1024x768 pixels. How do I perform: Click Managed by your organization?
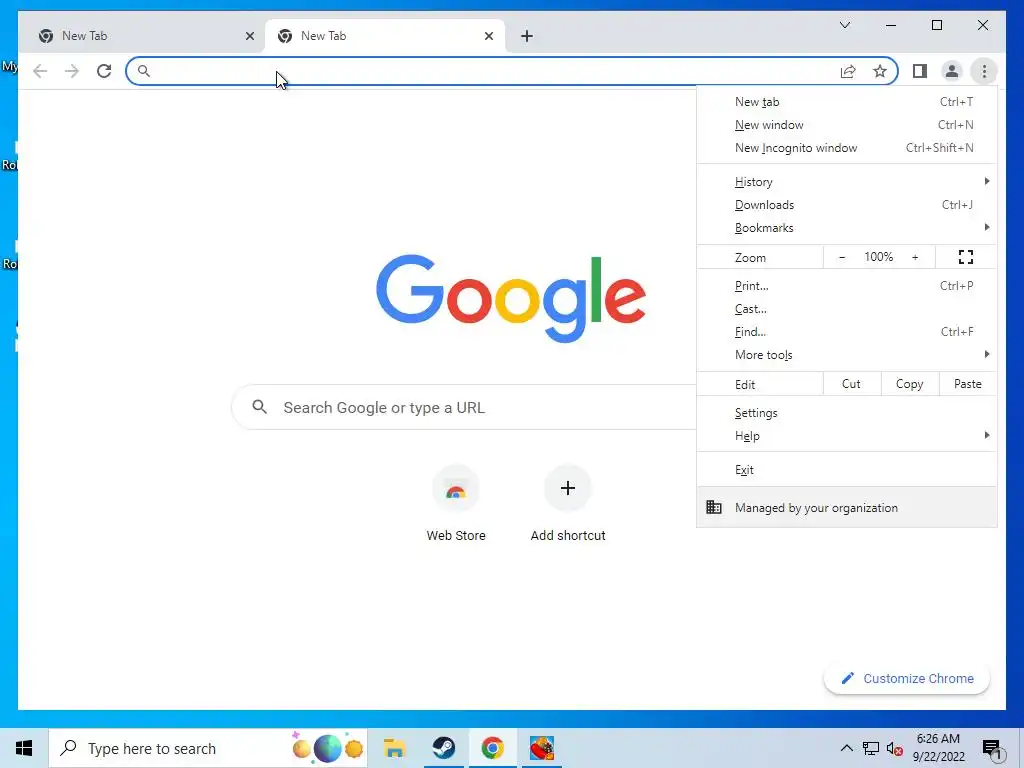coord(846,507)
